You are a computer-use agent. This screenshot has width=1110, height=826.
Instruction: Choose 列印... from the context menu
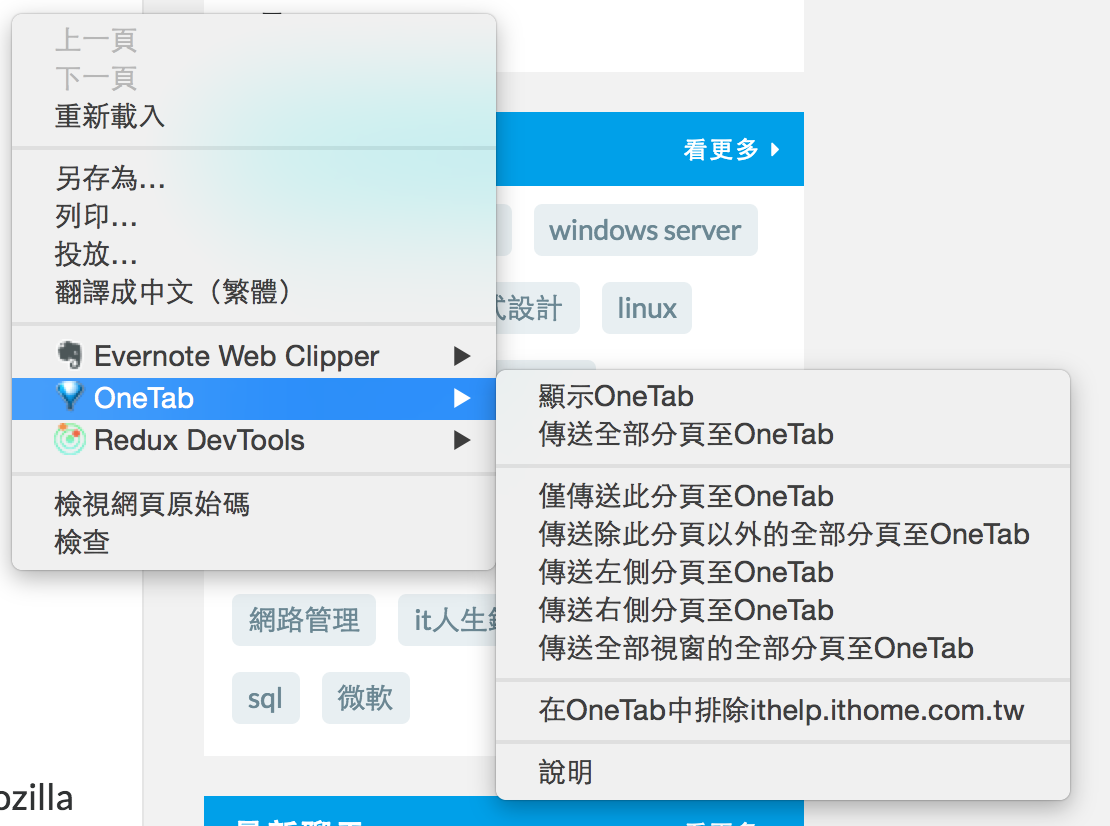click(253, 216)
